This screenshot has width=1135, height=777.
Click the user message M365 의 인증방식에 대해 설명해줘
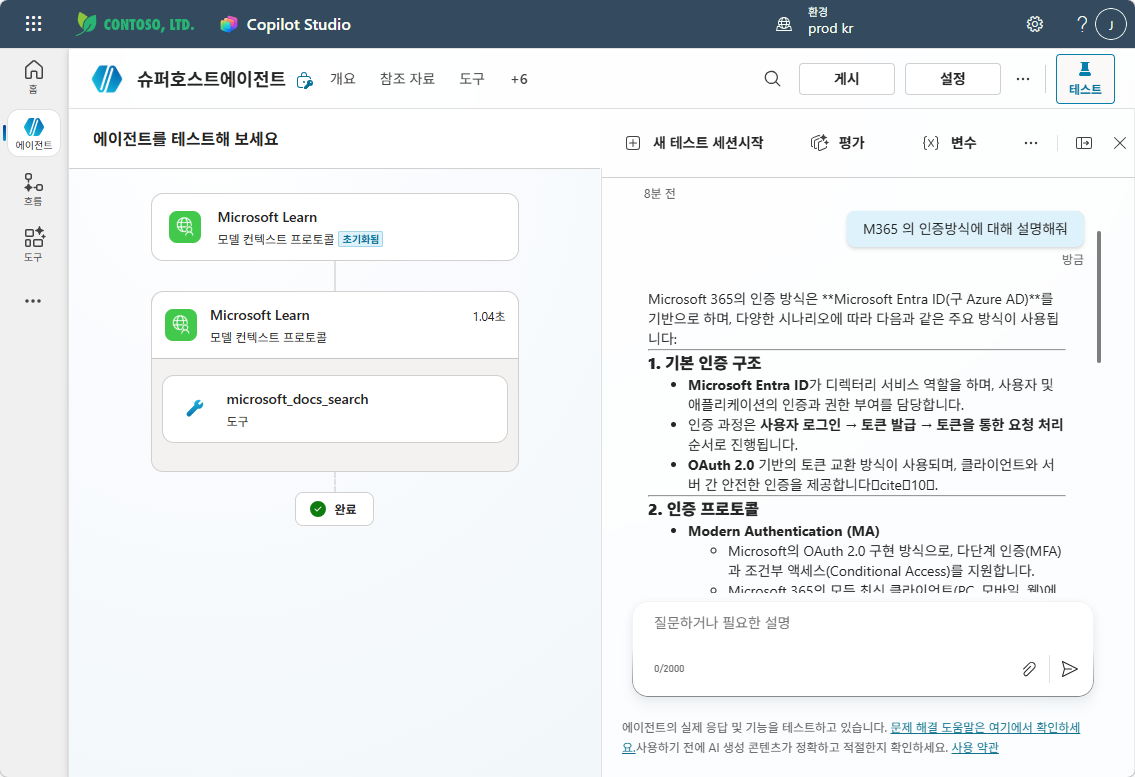(965, 229)
